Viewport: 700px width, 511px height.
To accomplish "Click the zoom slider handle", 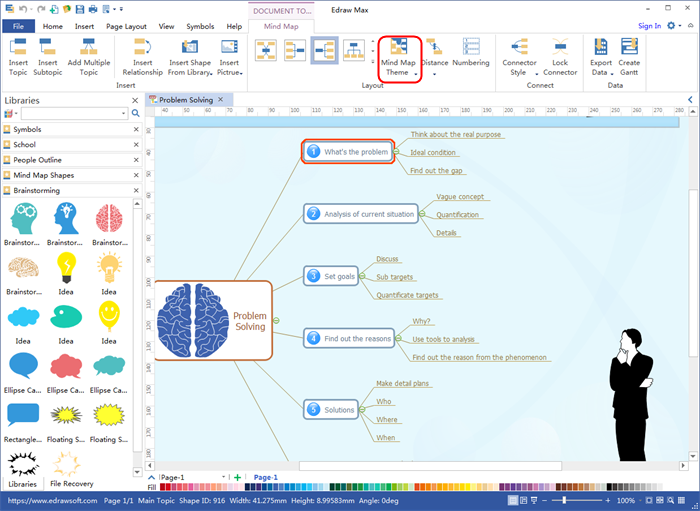I will [x=564, y=501].
